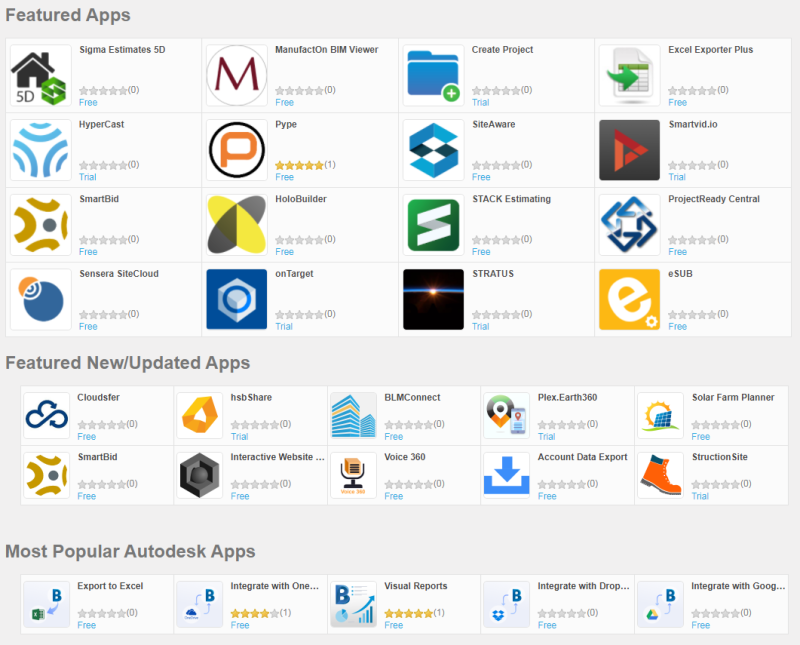The height and width of the screenshot is (645, 800).
Task: Click the Pype app title
Action: pos(286,125)
